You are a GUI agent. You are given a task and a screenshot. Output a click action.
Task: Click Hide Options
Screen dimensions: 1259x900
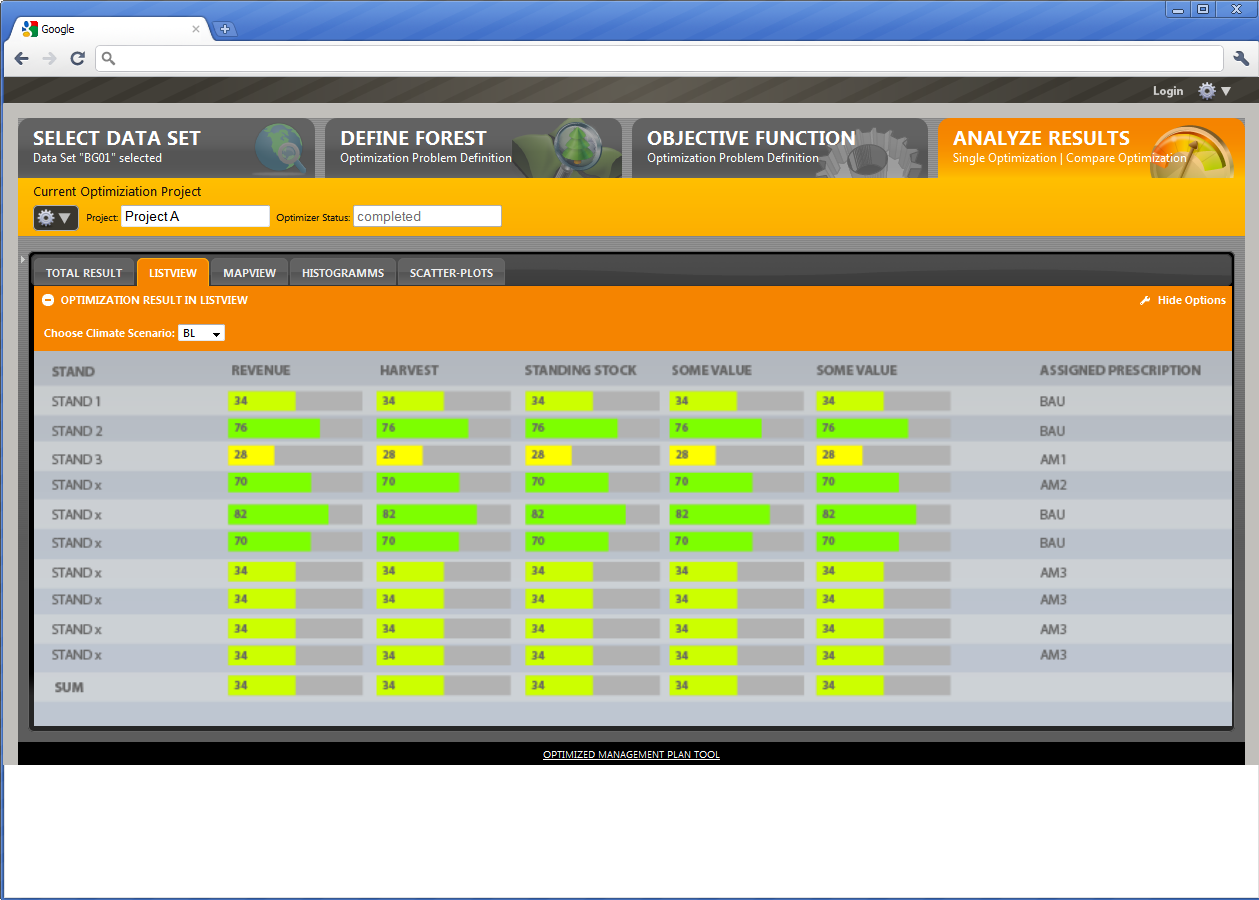(x=1183, y=300)
